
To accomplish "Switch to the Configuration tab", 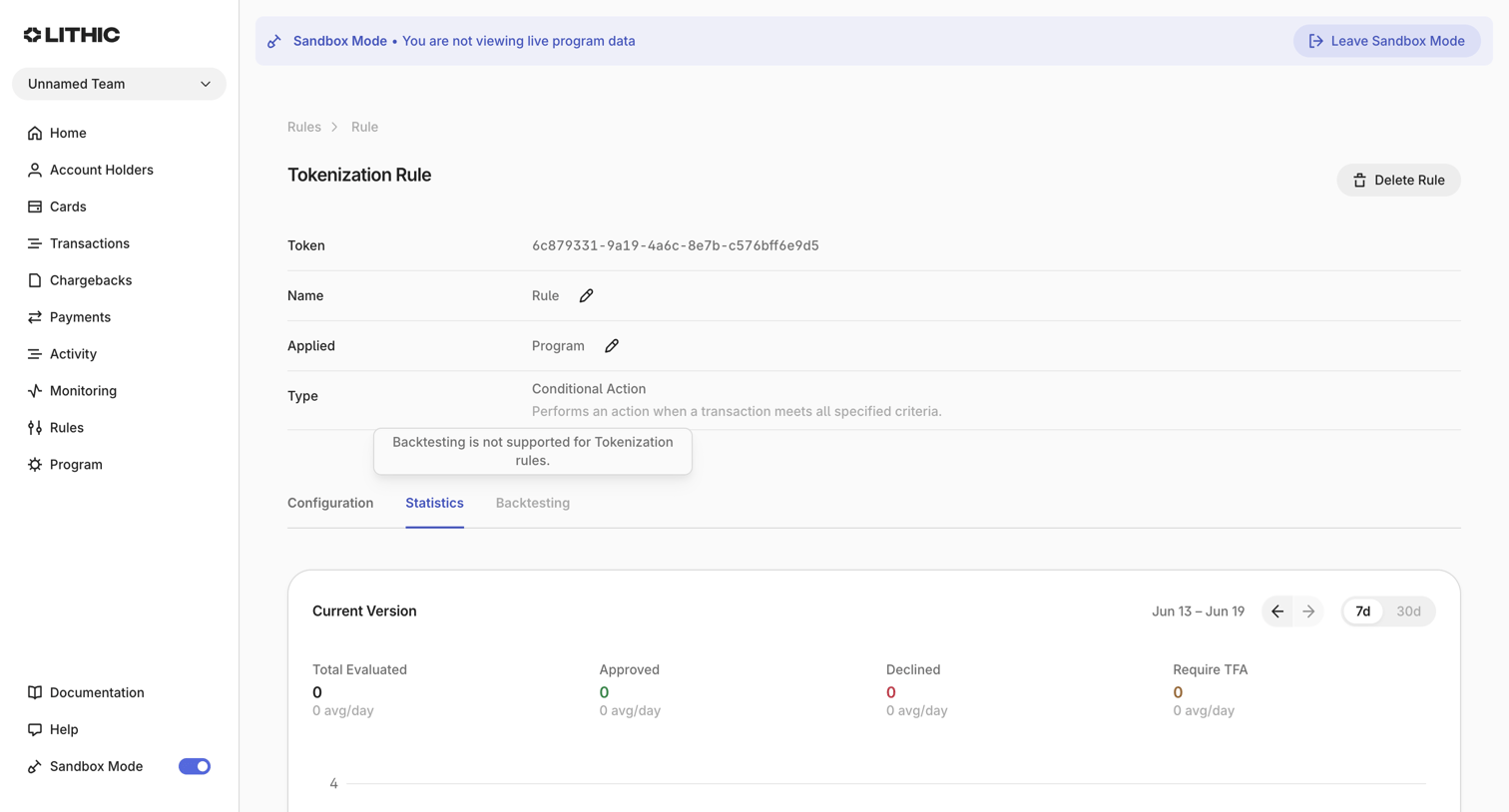I will pyautogui.click(x=330, y=503).
